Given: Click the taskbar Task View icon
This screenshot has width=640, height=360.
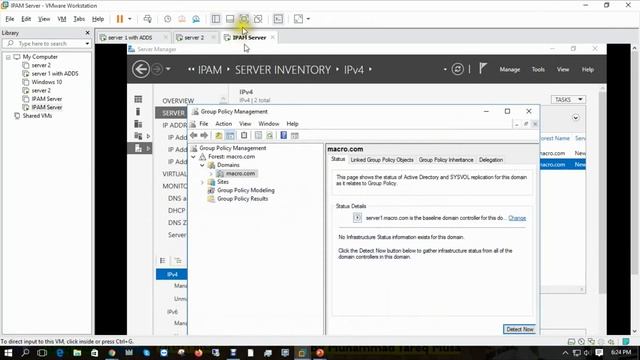Looking at the screenshot, I should [42, 353].
